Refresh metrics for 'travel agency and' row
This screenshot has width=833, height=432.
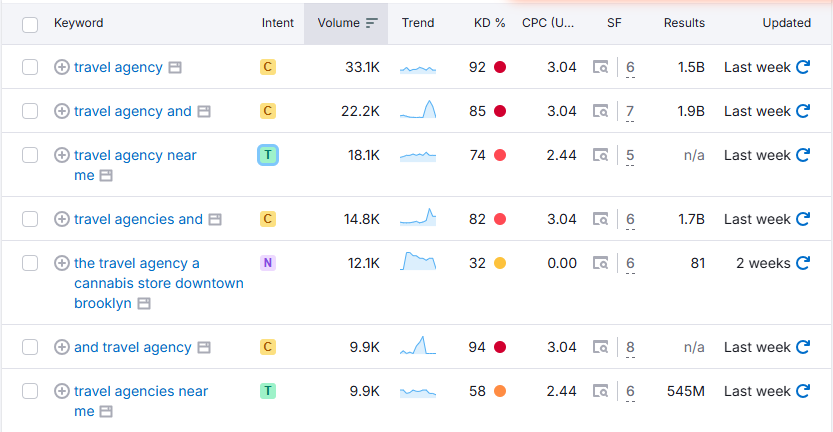click(x=802, y=111)
